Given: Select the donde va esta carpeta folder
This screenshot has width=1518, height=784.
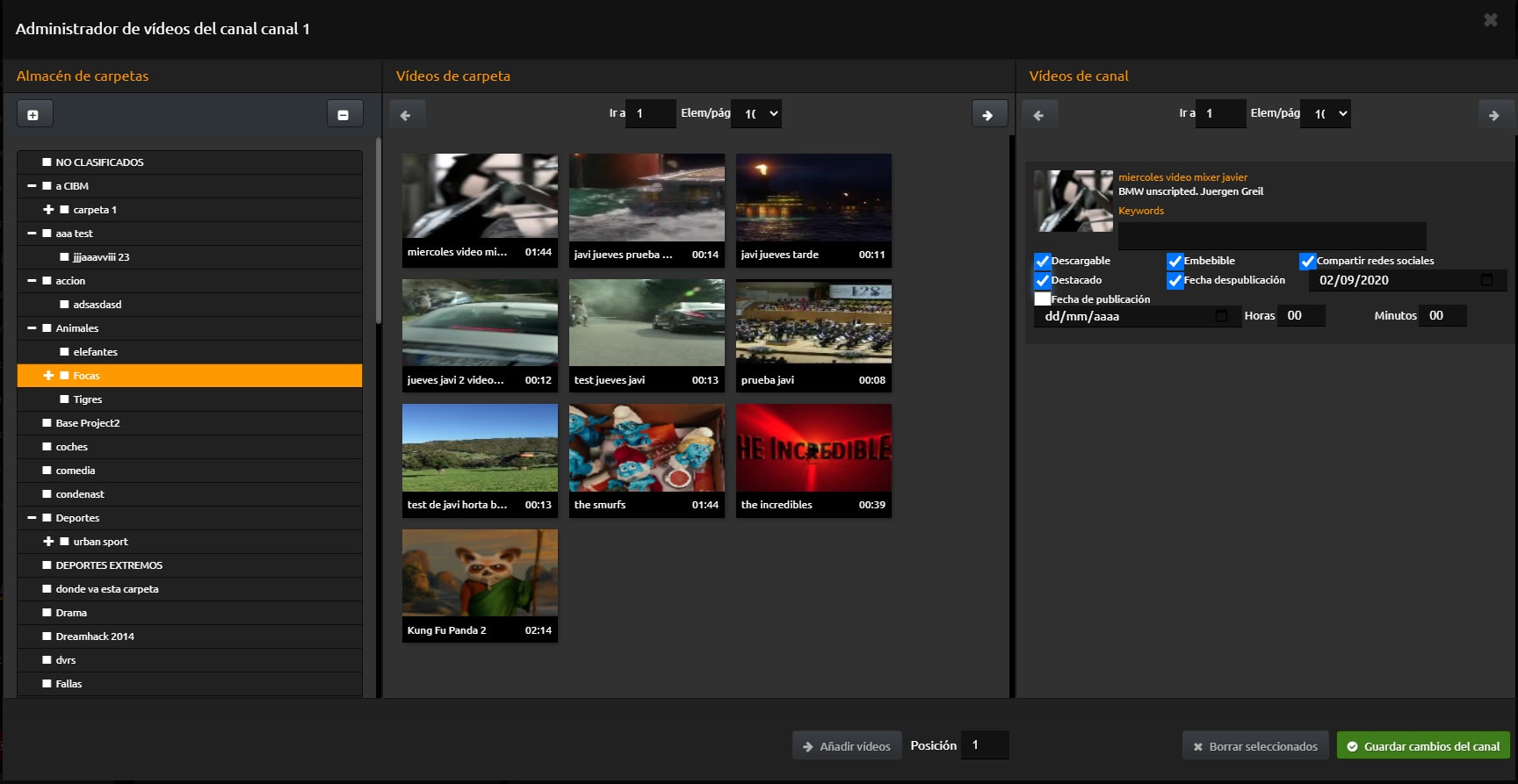Looking at the screenshot, I should coord(190,589).
